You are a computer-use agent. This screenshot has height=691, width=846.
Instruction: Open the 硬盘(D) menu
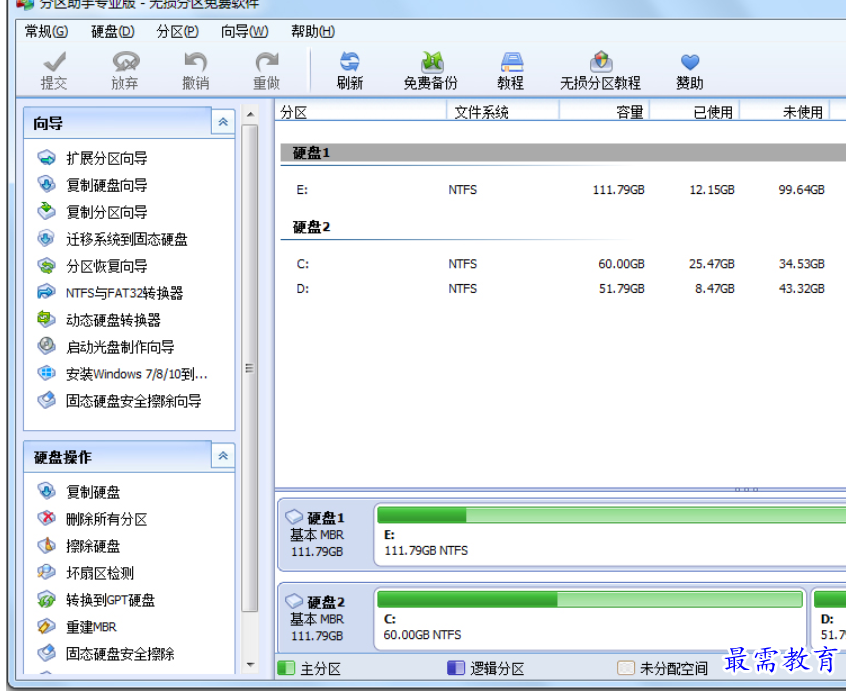coord(112,31)
